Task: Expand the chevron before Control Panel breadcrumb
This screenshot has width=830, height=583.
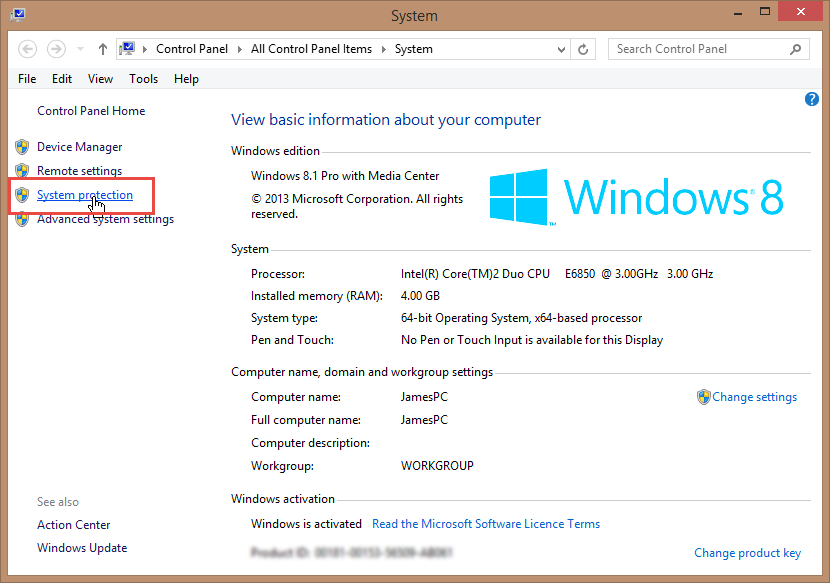Action: click(145, 49)
